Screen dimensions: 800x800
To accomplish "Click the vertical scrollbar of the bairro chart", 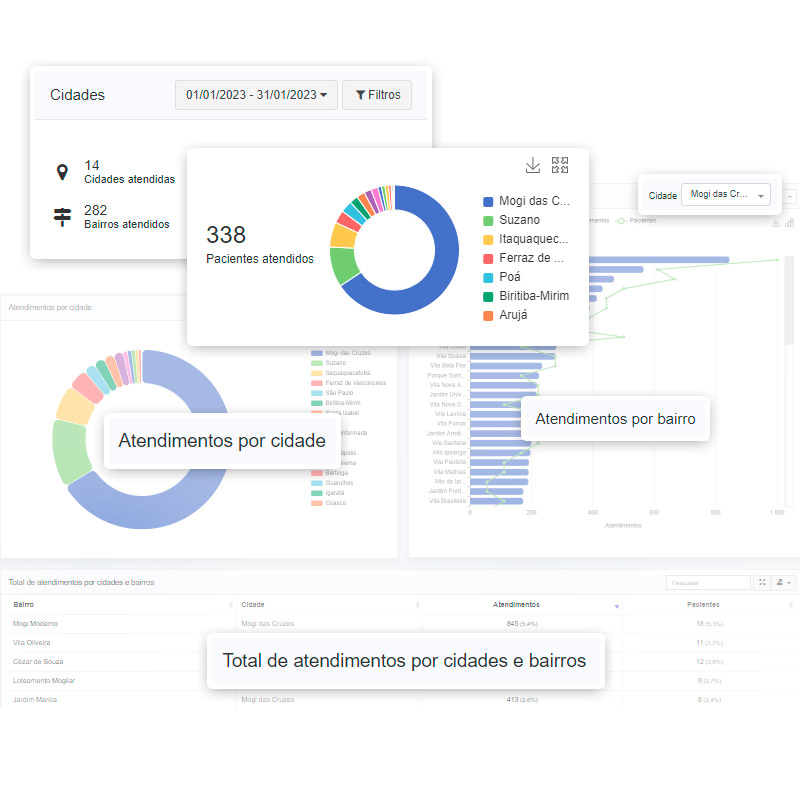I will (790, 298).
